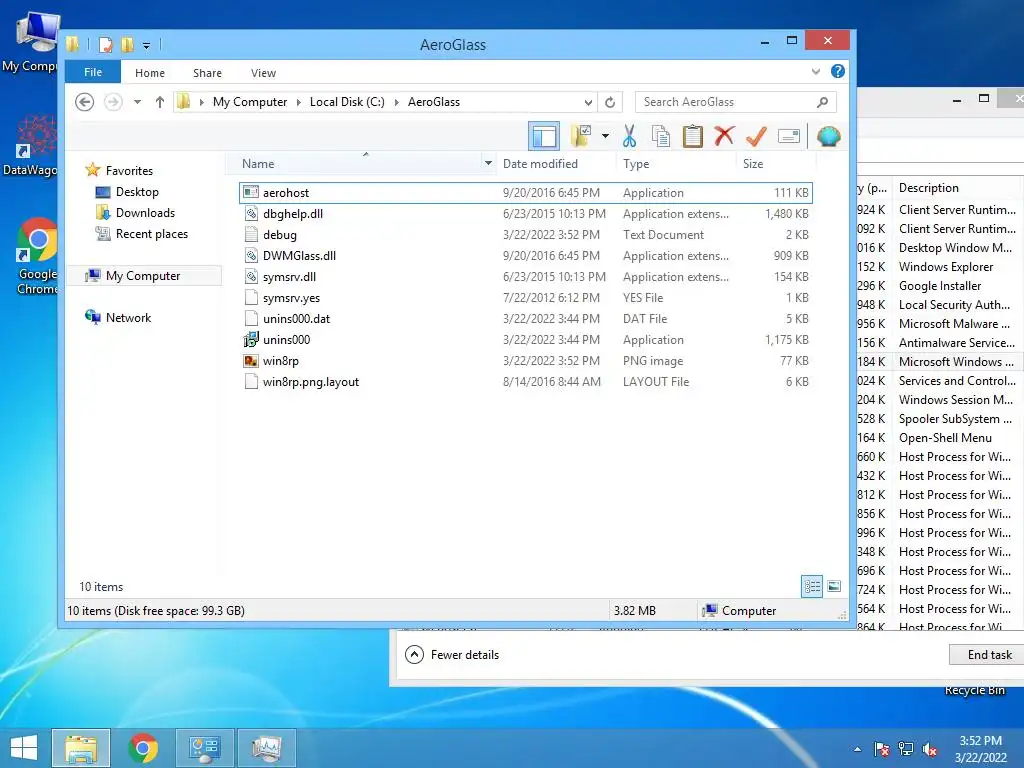
Task: Select the win8rp PNG image file
Action: tap(526, 360)
